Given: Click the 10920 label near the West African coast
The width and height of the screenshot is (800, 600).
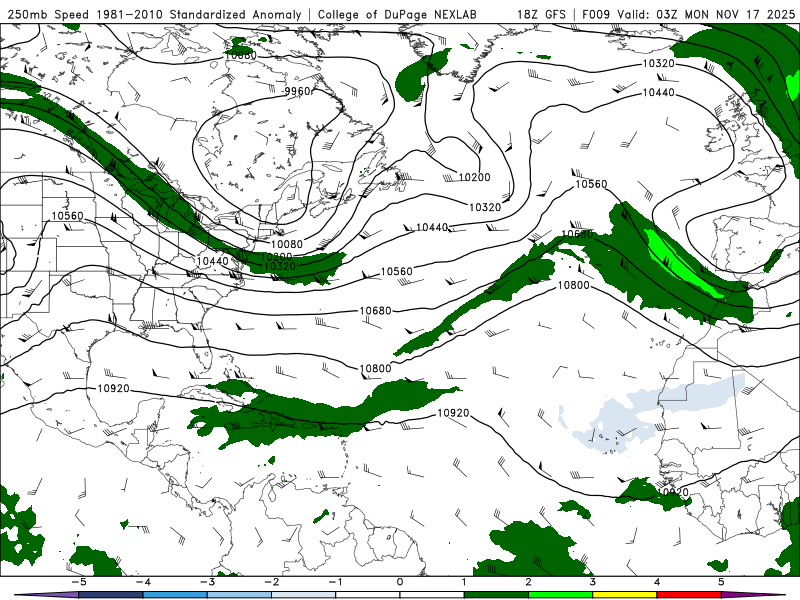Looking at the screenshot, I should [673, 492].
